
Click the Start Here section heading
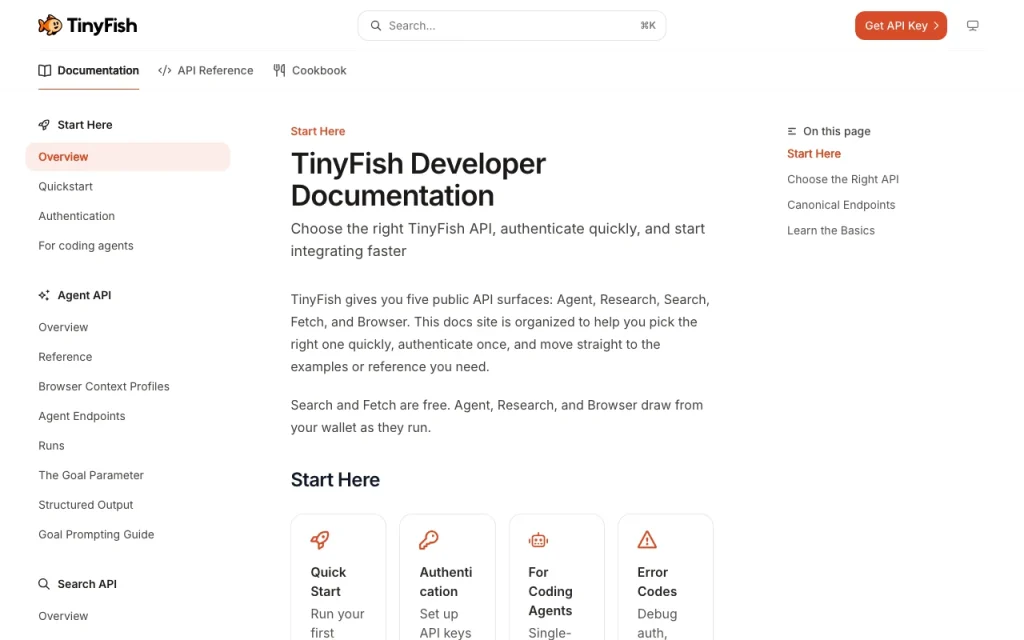pos(335,479)
